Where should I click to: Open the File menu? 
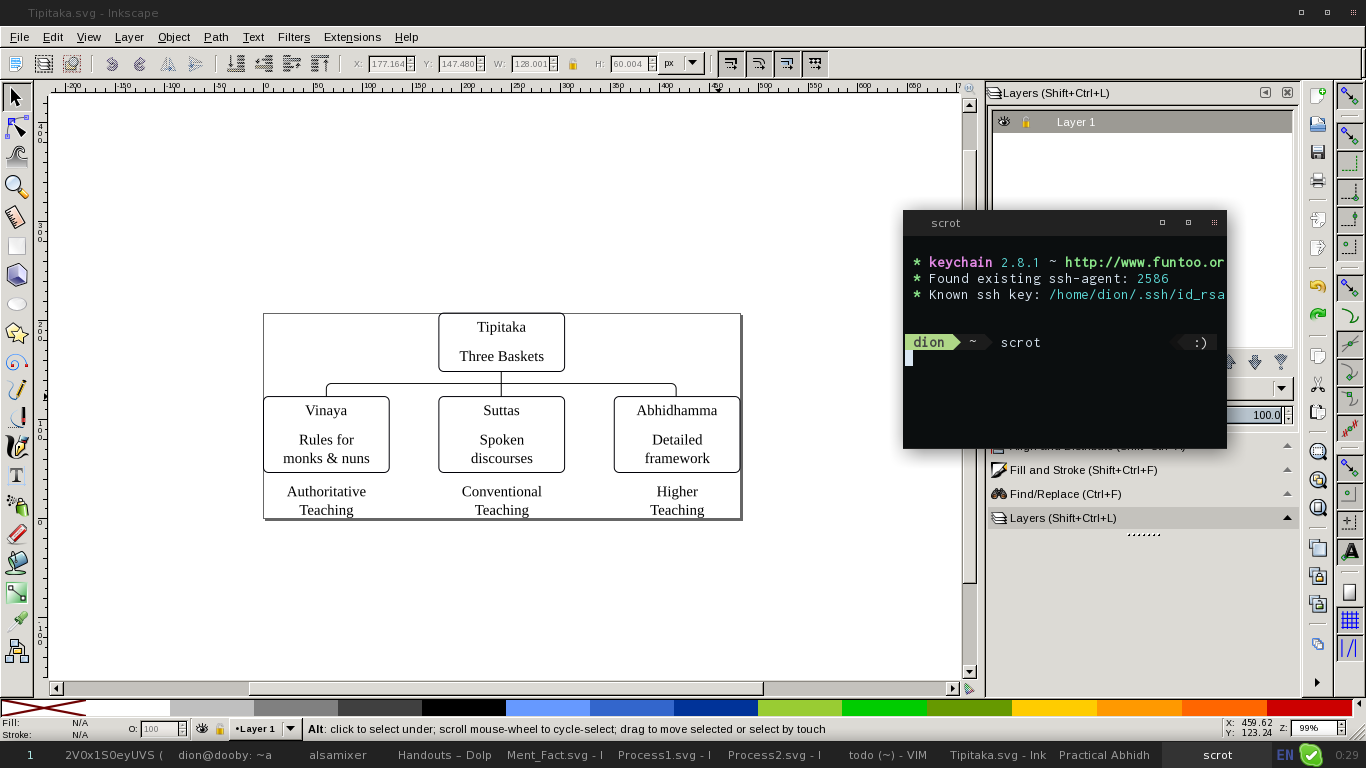19,37
